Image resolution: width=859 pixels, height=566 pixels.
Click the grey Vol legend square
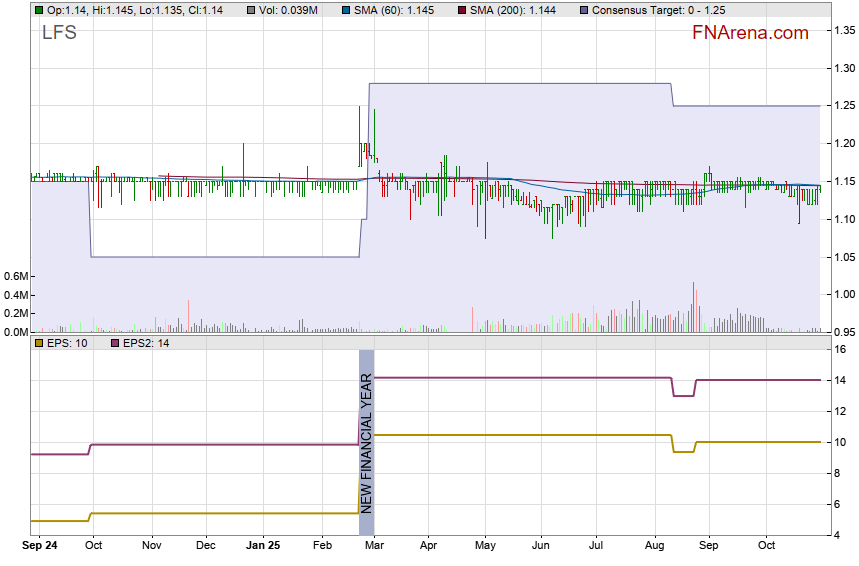point(251,10)
